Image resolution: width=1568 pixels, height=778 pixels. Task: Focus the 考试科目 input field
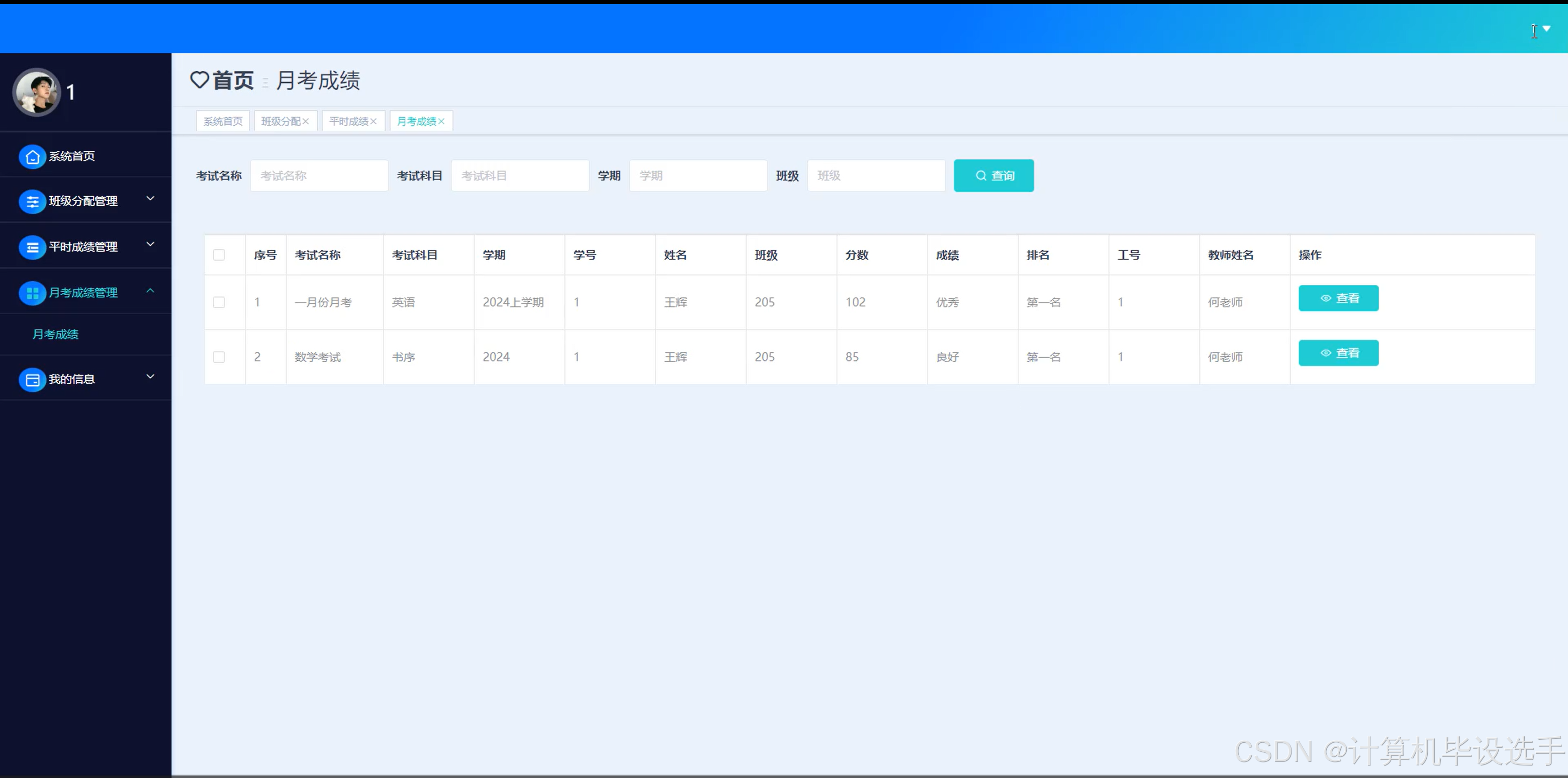[x=520, y=176]
